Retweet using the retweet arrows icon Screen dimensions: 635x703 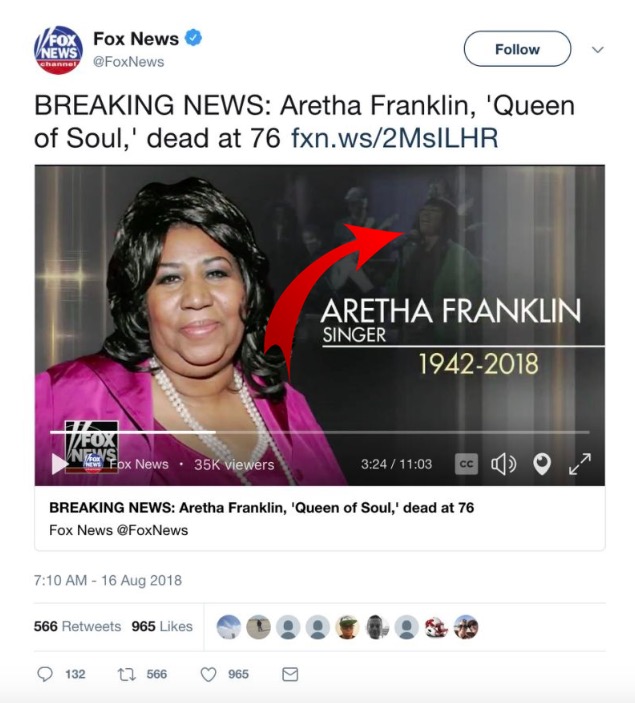pyautogui.click(x=126, y=674)
